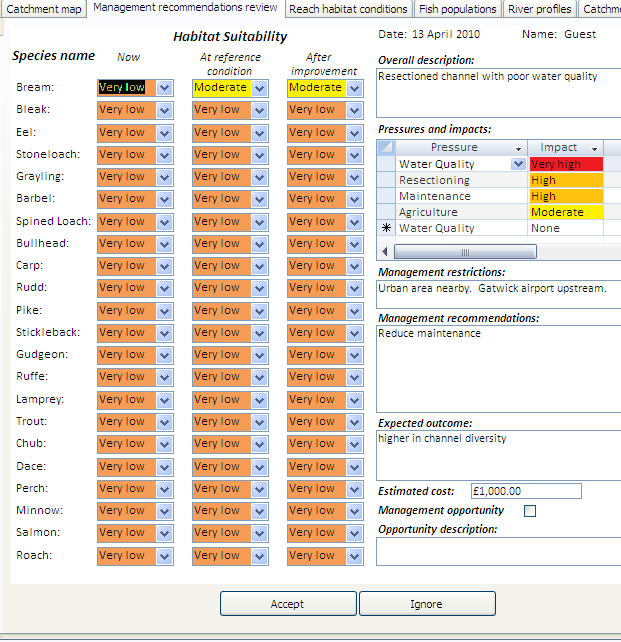Select the Resectioning pressure cell
This screenshot has width=621, height=642.
click(461, 180)
